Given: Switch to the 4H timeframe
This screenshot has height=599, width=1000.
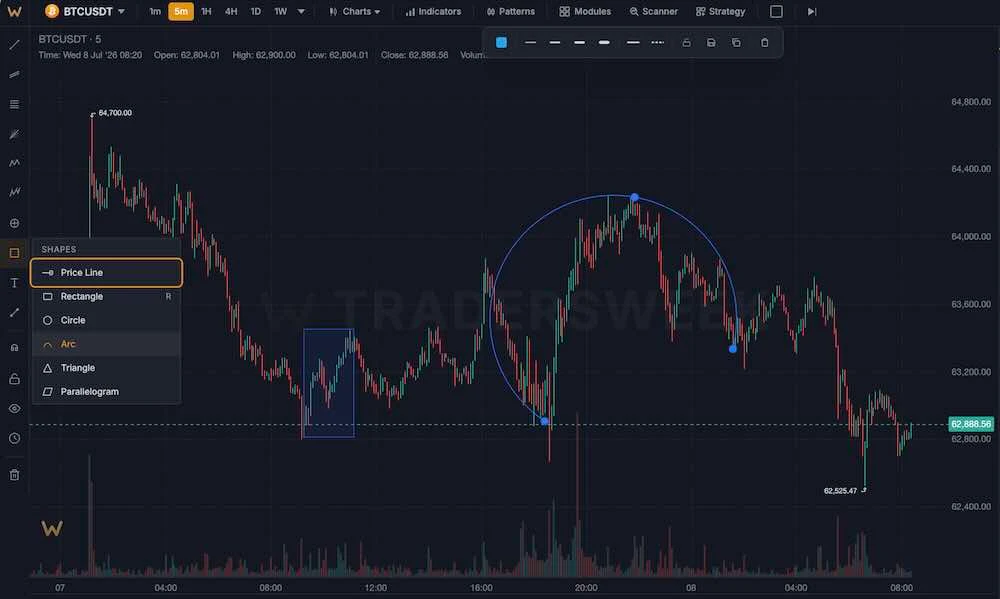Looking at the screenshot, I should pyautogui.click(x=231, y=11).
